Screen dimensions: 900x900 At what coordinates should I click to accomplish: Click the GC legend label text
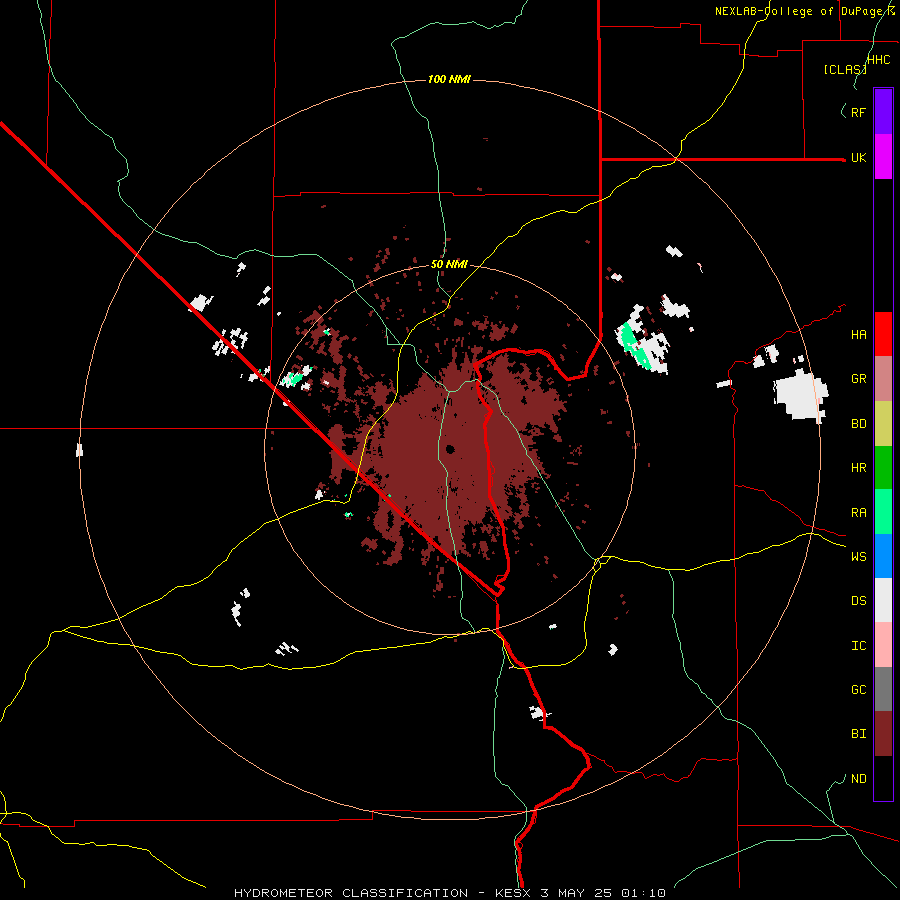[x=858, y=689]
